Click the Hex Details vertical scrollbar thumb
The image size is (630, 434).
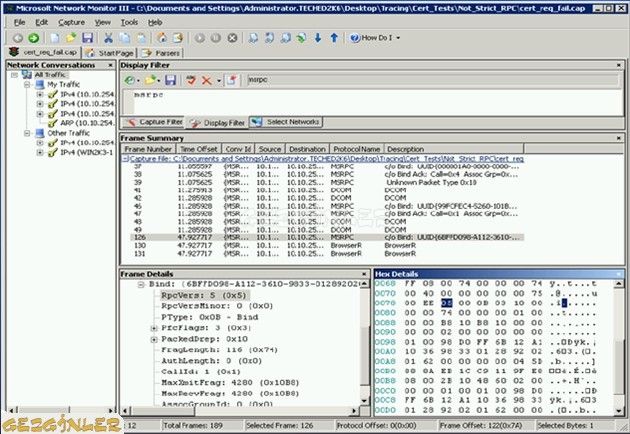[618, 368]
